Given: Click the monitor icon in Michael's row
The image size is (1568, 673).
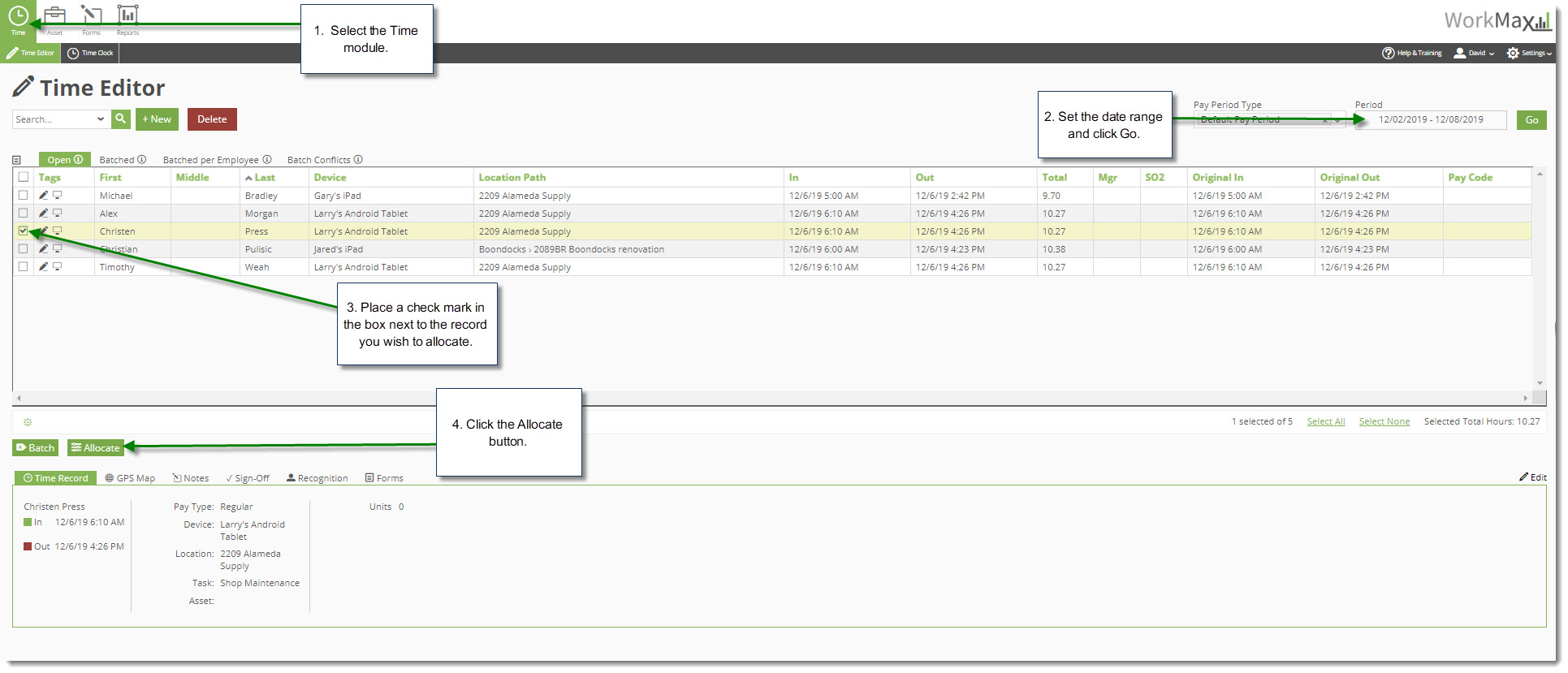Looking at the screenshot, I should click(x=57, y=196).
